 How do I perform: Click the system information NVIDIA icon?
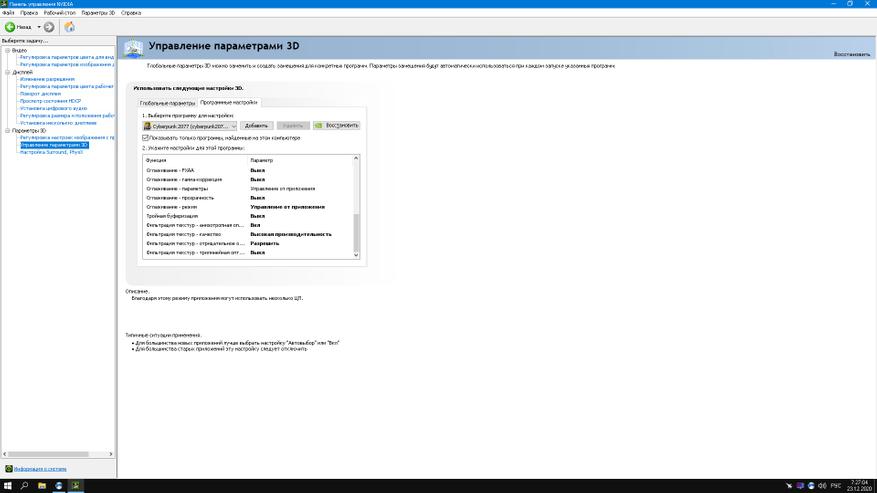click(9, 468)
